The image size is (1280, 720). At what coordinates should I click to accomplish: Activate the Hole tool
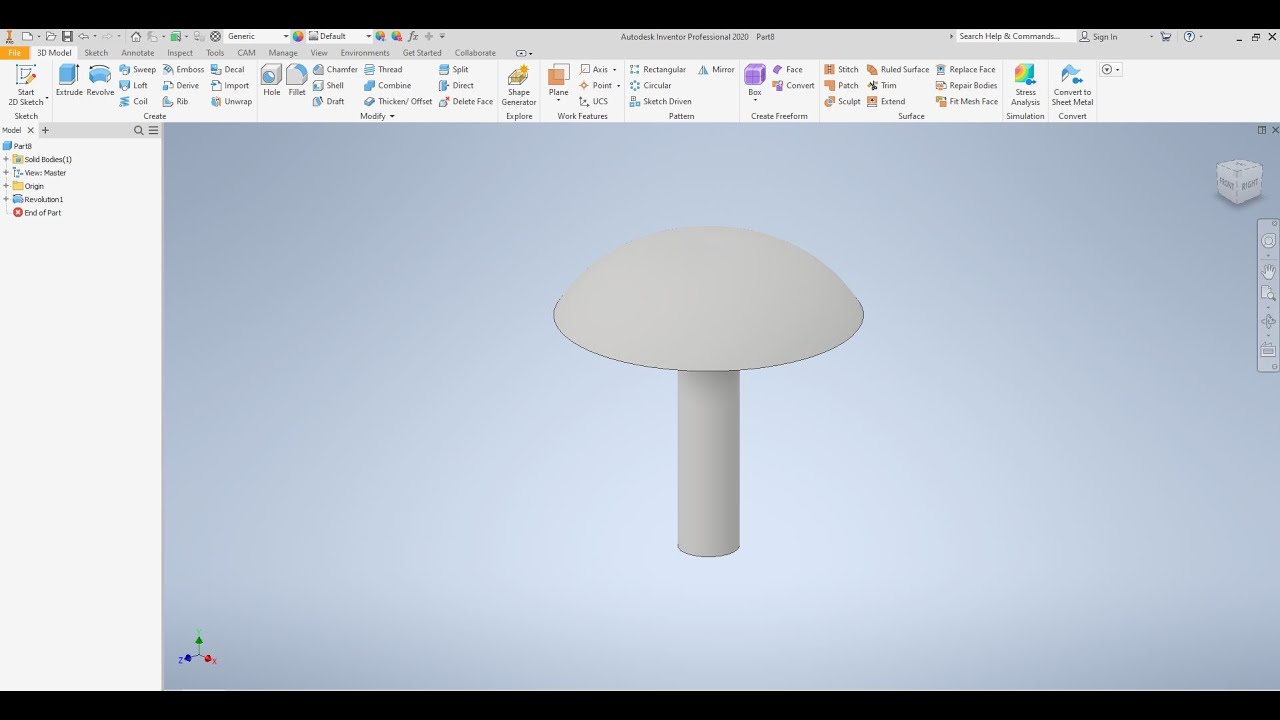point(271,80)
